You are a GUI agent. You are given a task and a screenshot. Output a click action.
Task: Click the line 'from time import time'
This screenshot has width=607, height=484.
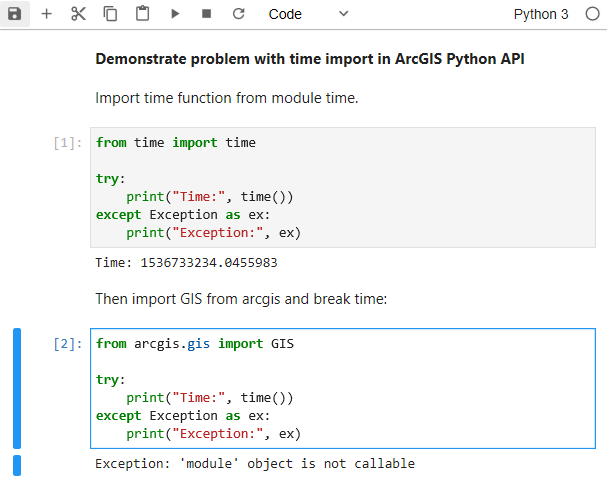[176, 143]
